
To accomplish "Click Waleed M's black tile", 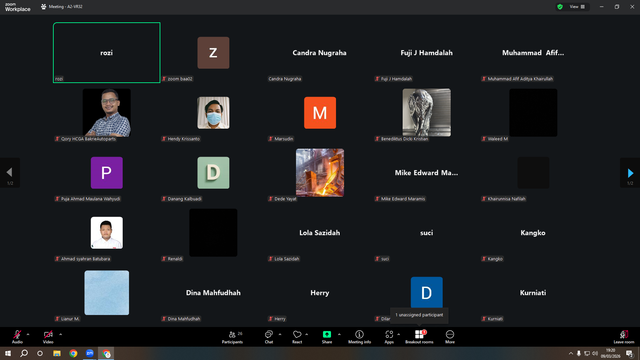I will 533,113.
